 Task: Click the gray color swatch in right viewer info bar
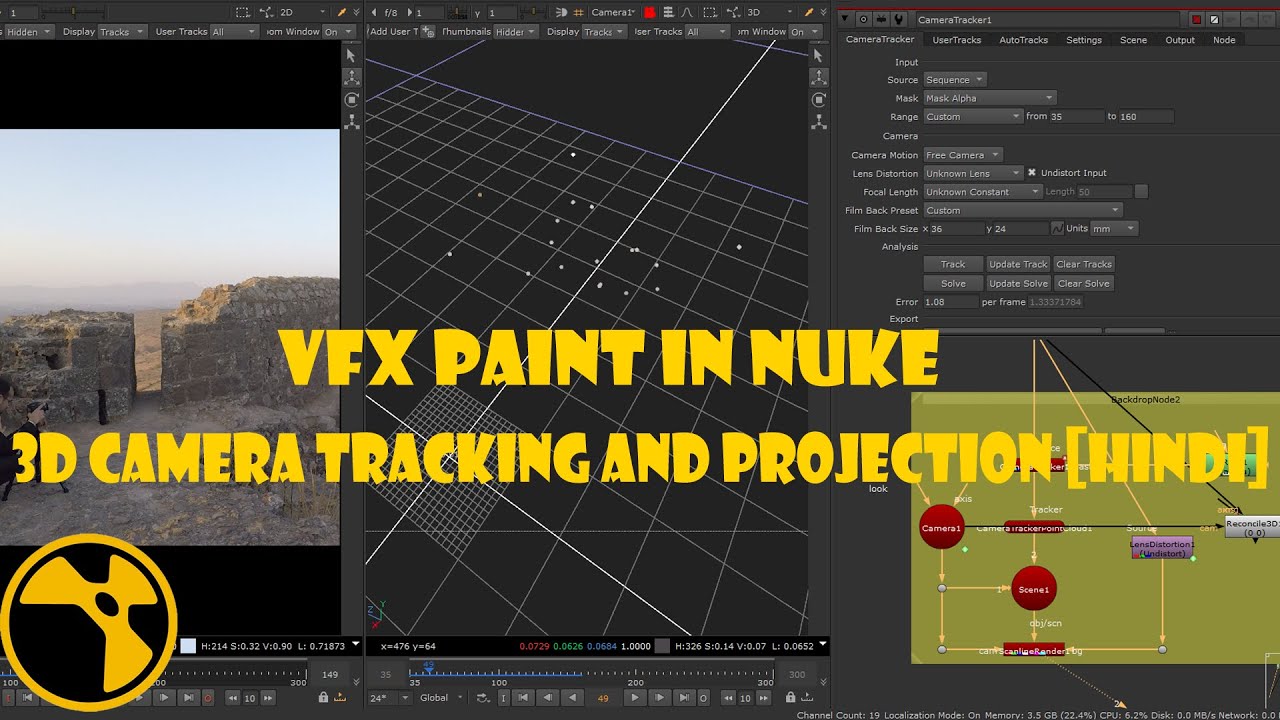661,646
